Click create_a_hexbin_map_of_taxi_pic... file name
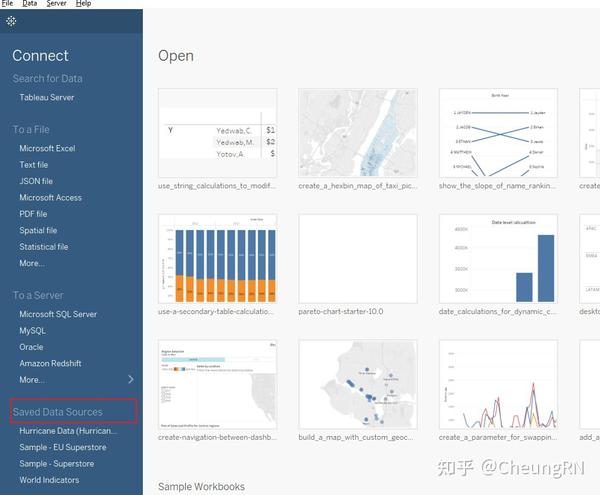The height and width of the screenshot is (495, 600). (x=358, y=186)
